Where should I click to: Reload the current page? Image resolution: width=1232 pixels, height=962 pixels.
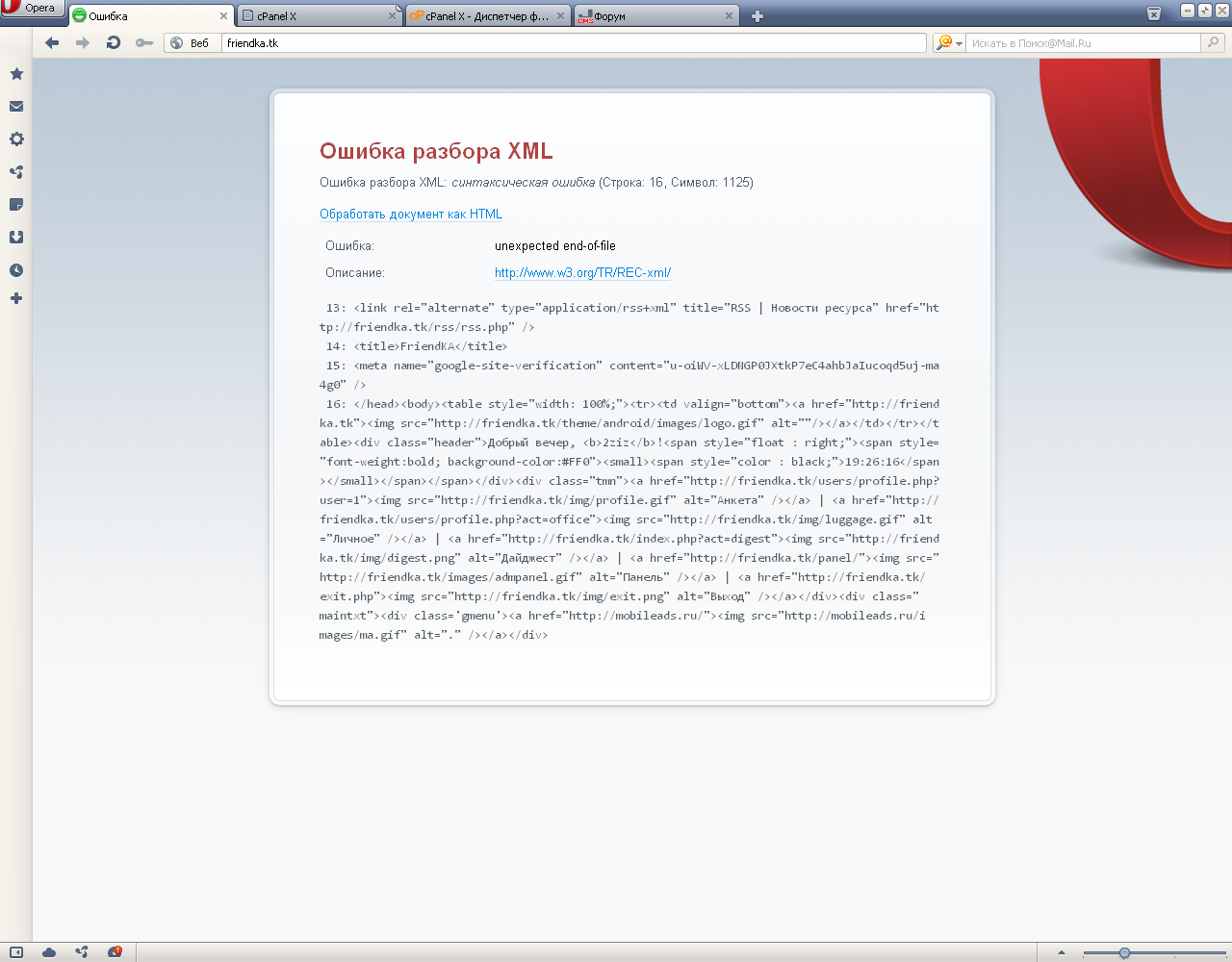pos(114,42)
